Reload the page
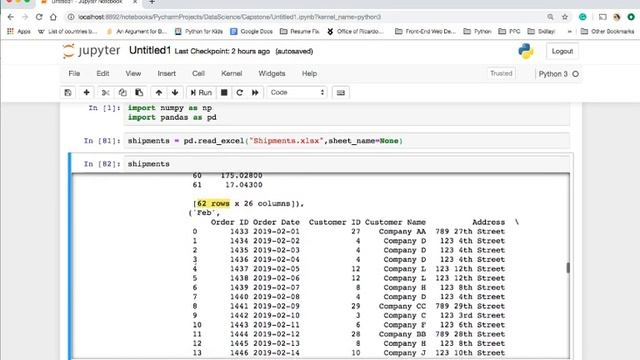640x360 pixels. point(39,17)
